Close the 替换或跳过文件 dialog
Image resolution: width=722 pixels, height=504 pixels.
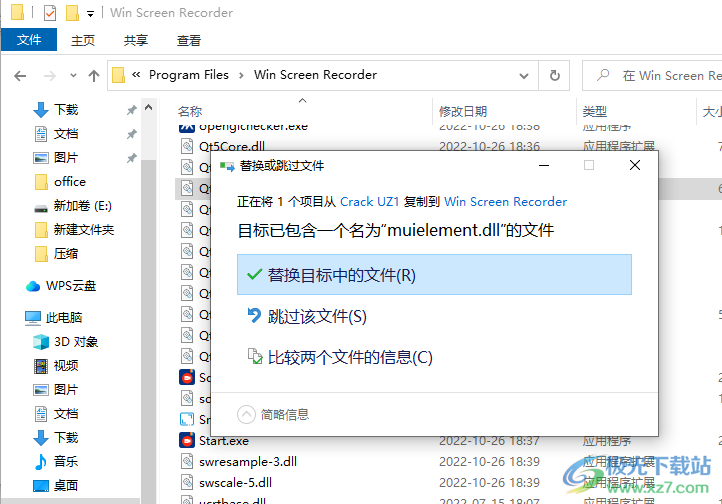tap(635, 165)
